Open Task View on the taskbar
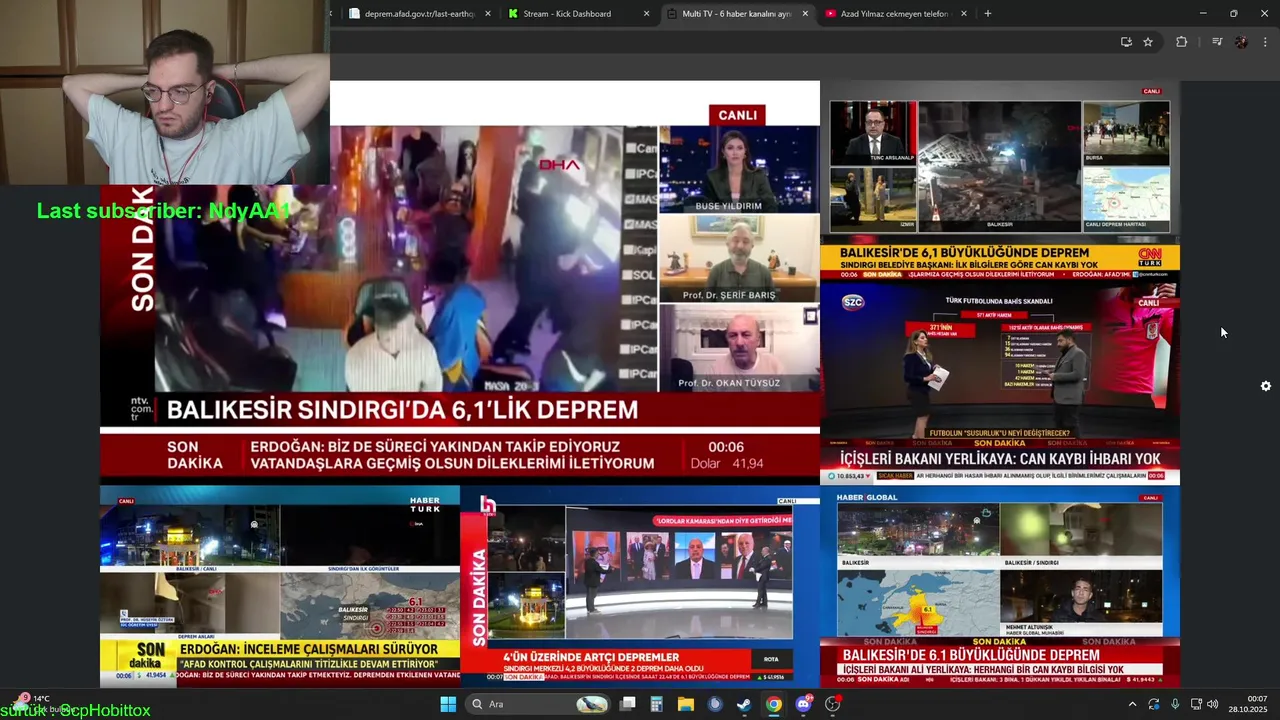Screen dimensions: 1280x720 point(628,704)
